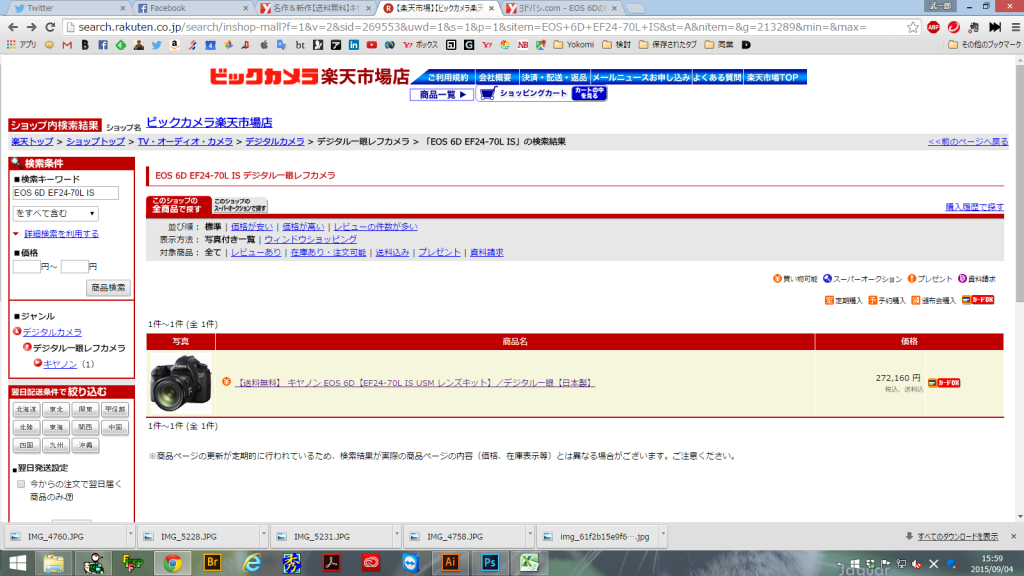1024x576 pixels.
Task: Open the Gmail bookmark icon
Action: coord(67,45)
